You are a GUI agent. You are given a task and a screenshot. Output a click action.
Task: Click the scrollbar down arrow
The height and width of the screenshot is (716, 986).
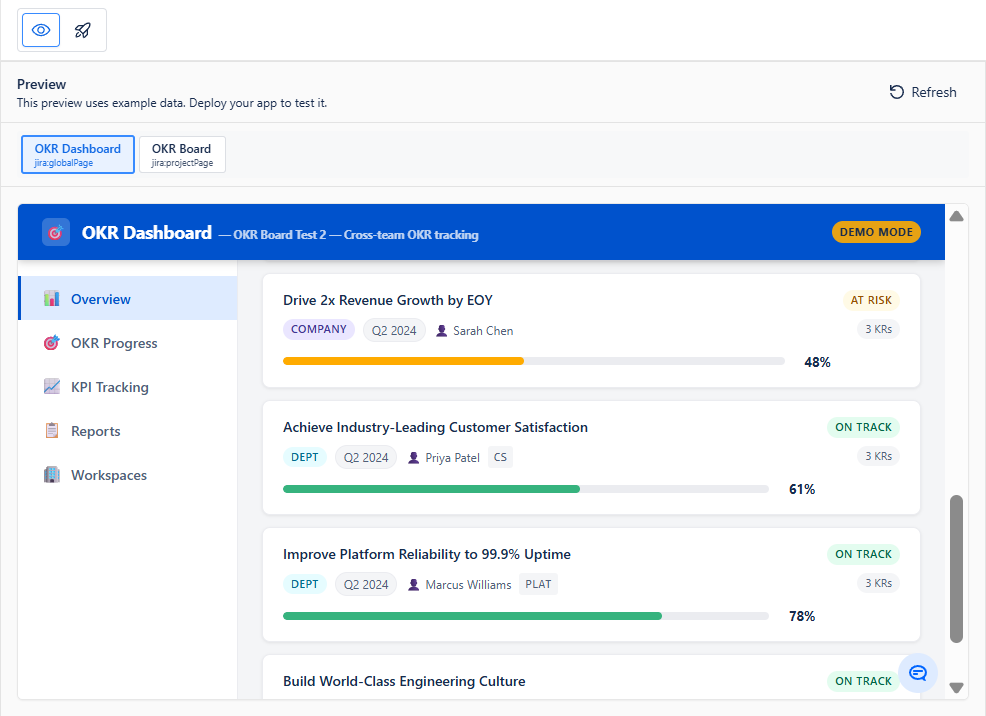[956, 688]
